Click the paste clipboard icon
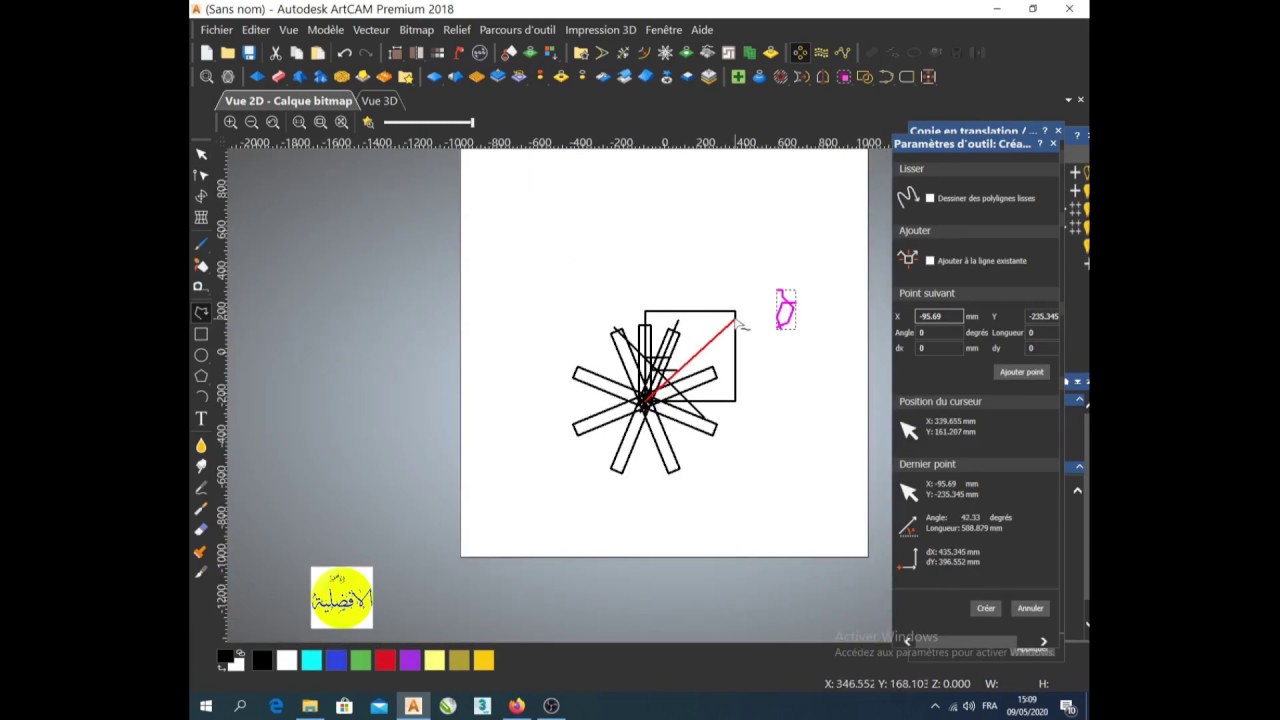The width and height of the screenshot is (1280, 720). coord(318,53)
